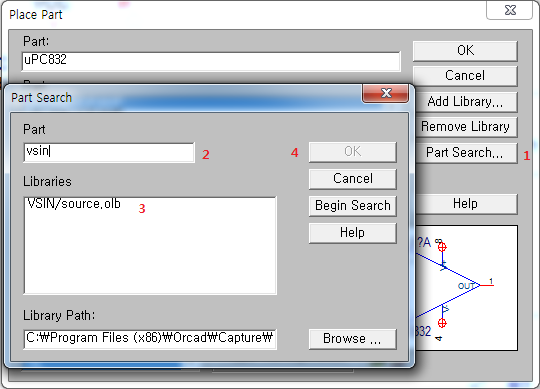
Task: Click the Library Path text field
Action: [x=150, y=339]
